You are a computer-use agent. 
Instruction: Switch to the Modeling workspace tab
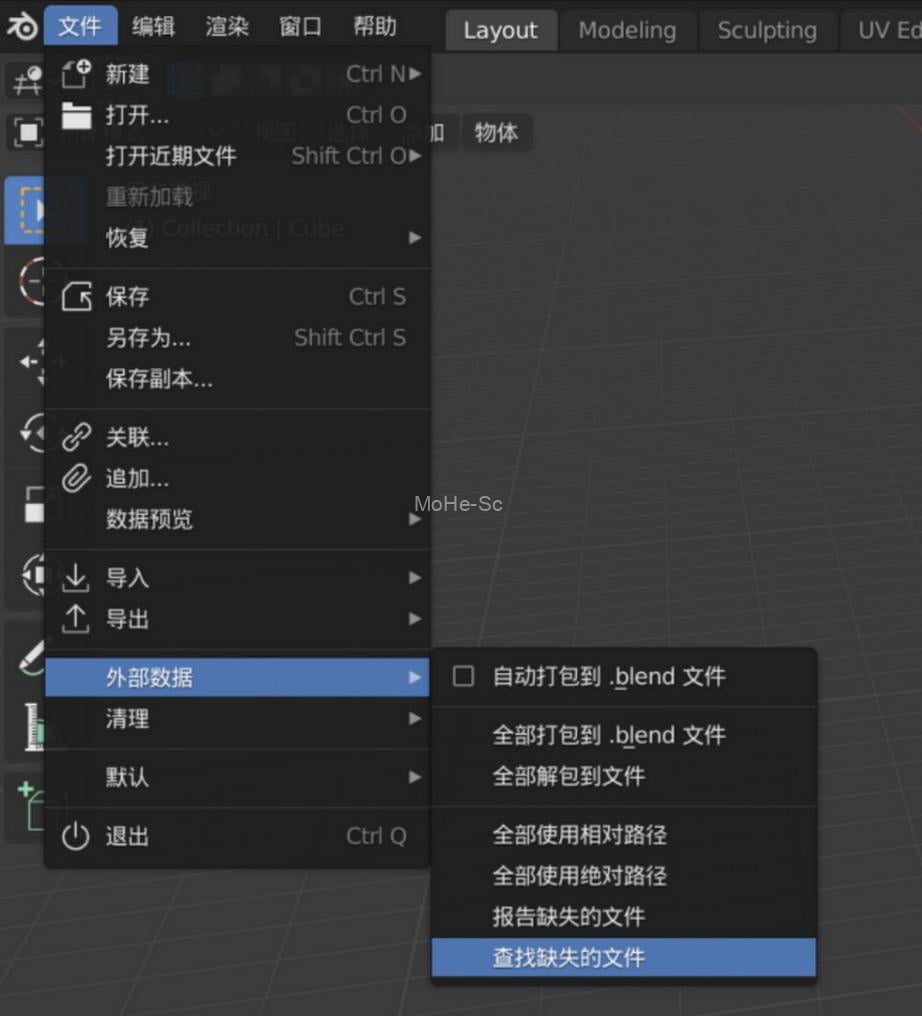pyautogui.click(x=627, y=31)
